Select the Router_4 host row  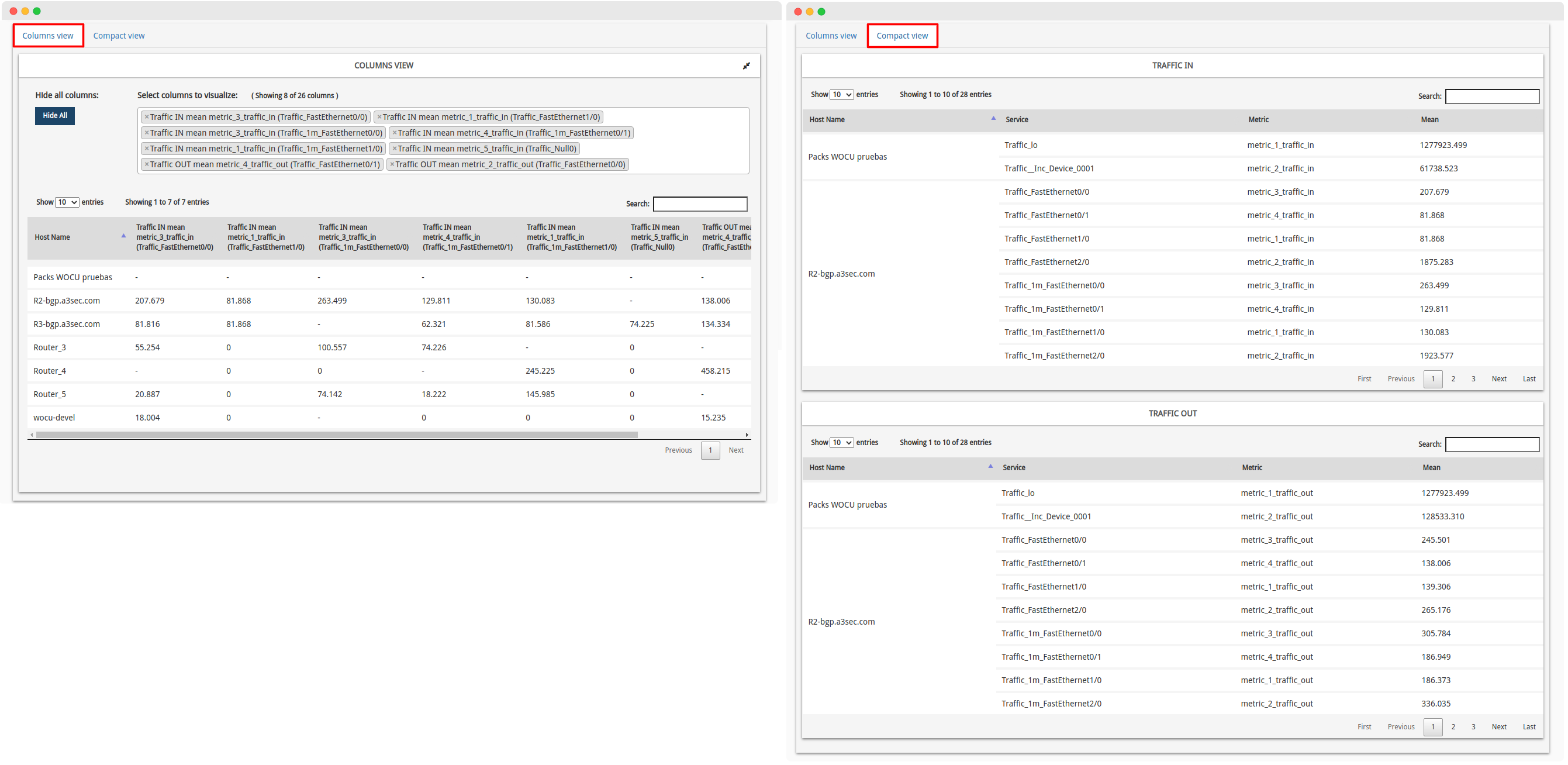pos(389,371)
